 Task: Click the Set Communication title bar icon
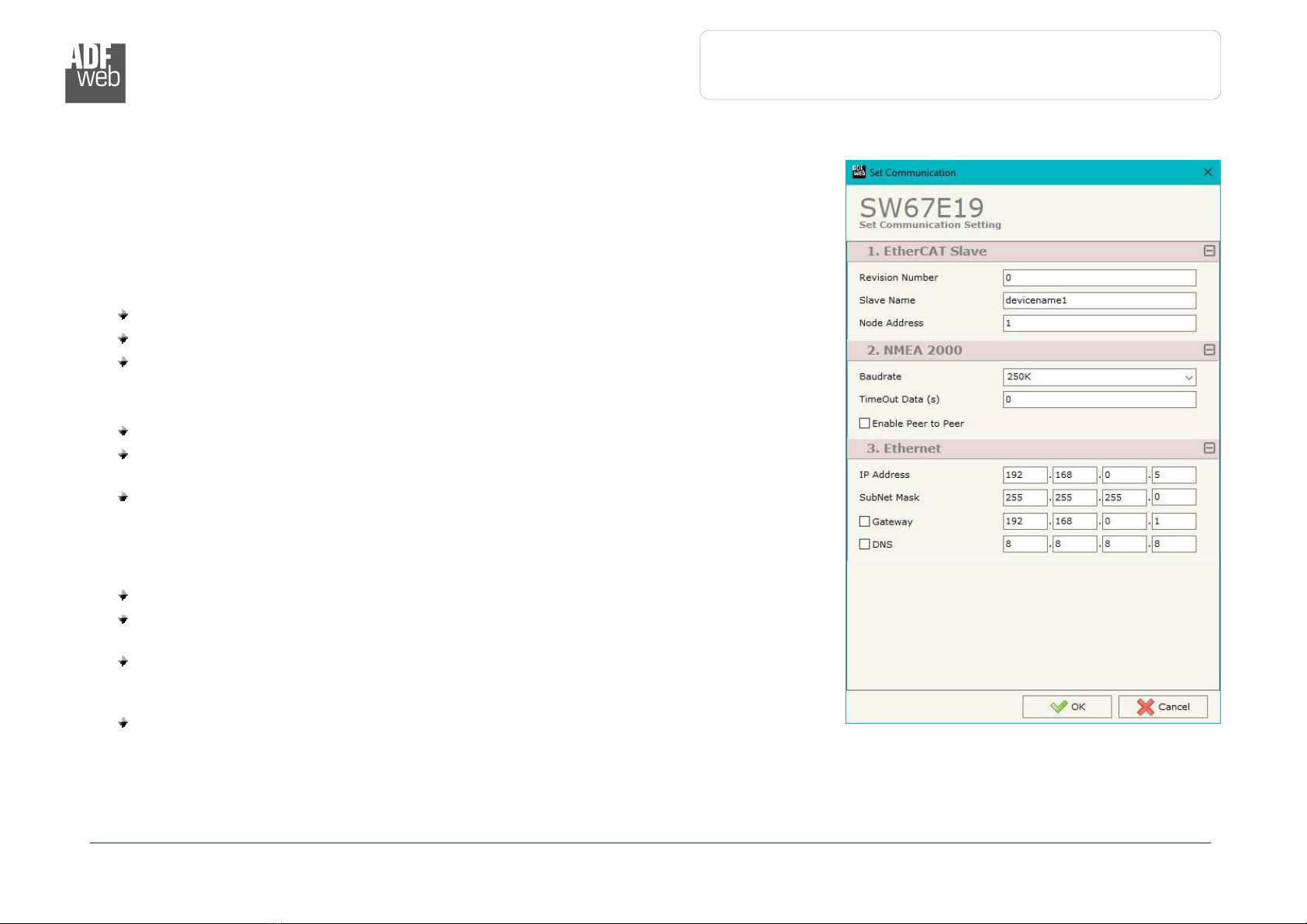859,172
